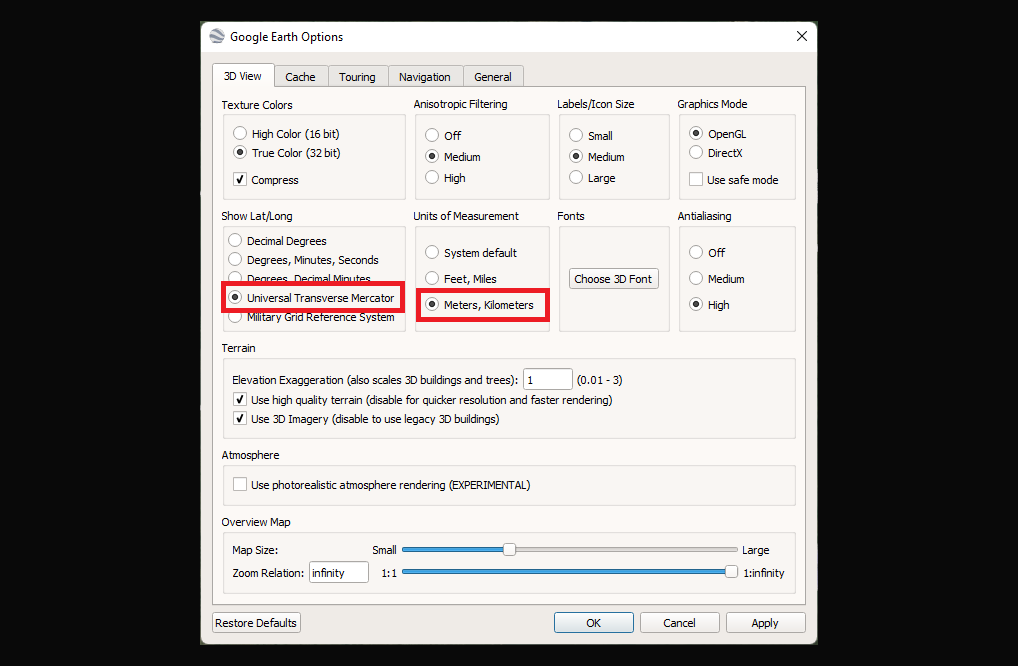Open the Navigation tab
This screenshot has height=666, width=1018.
click(425, 77)
